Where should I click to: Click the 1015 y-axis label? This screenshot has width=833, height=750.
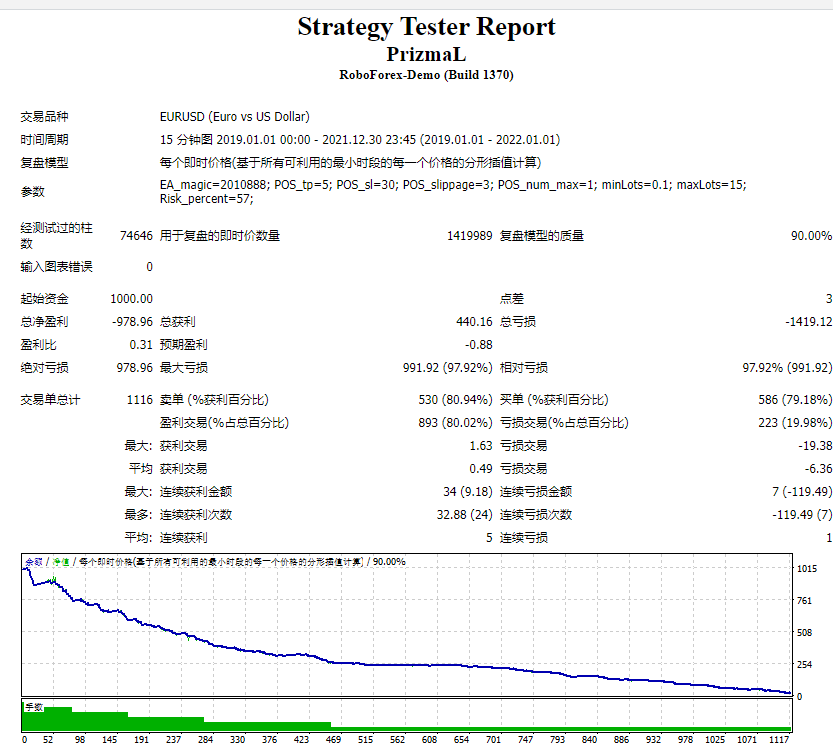click(806, 569)
